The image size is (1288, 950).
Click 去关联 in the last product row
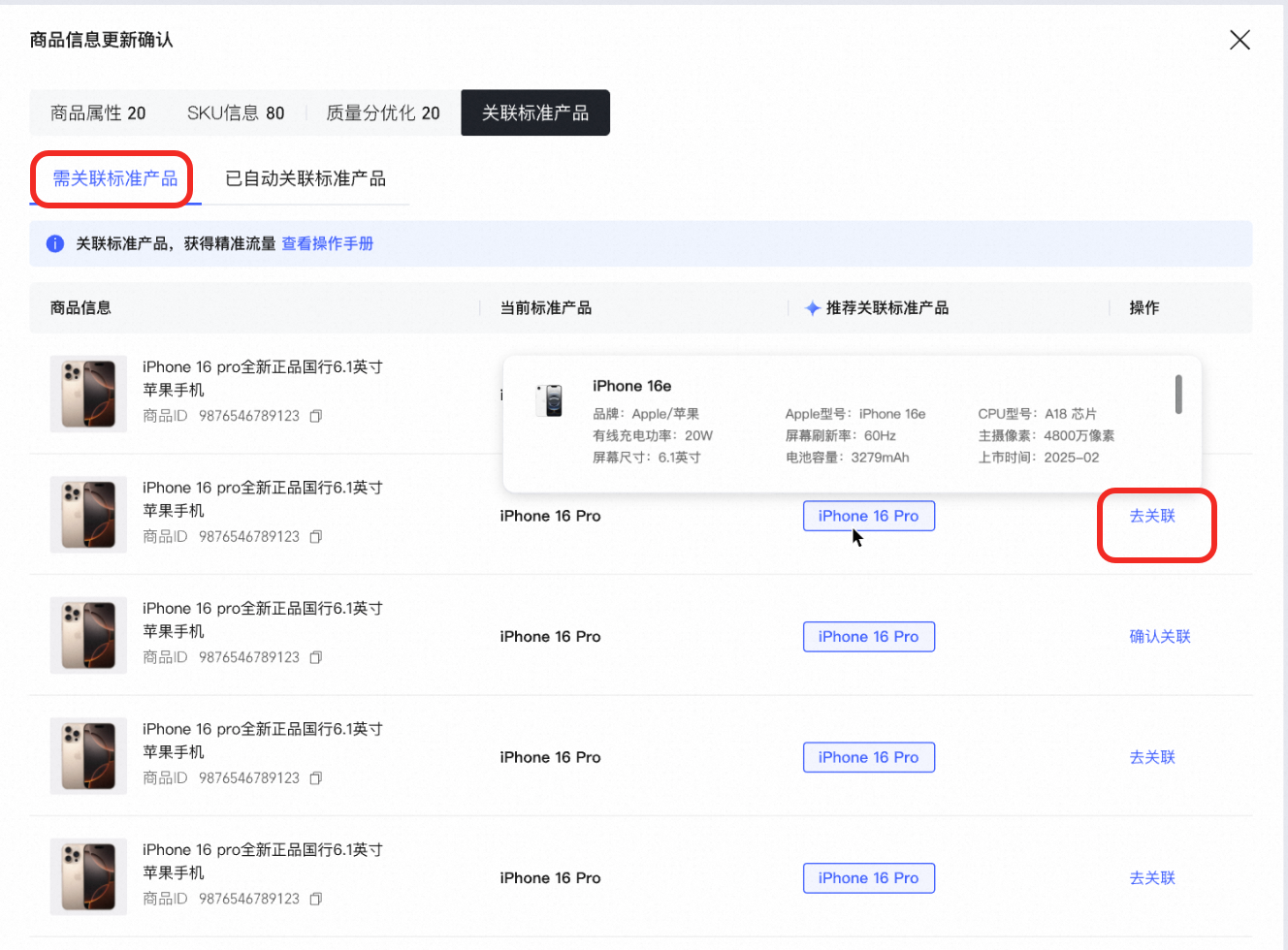pyautogui.click(x=1152, y=878)
